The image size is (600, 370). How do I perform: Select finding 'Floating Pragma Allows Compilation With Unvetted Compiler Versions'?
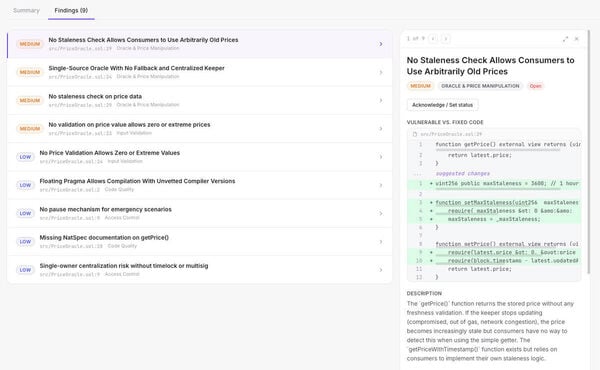point(200,185)
